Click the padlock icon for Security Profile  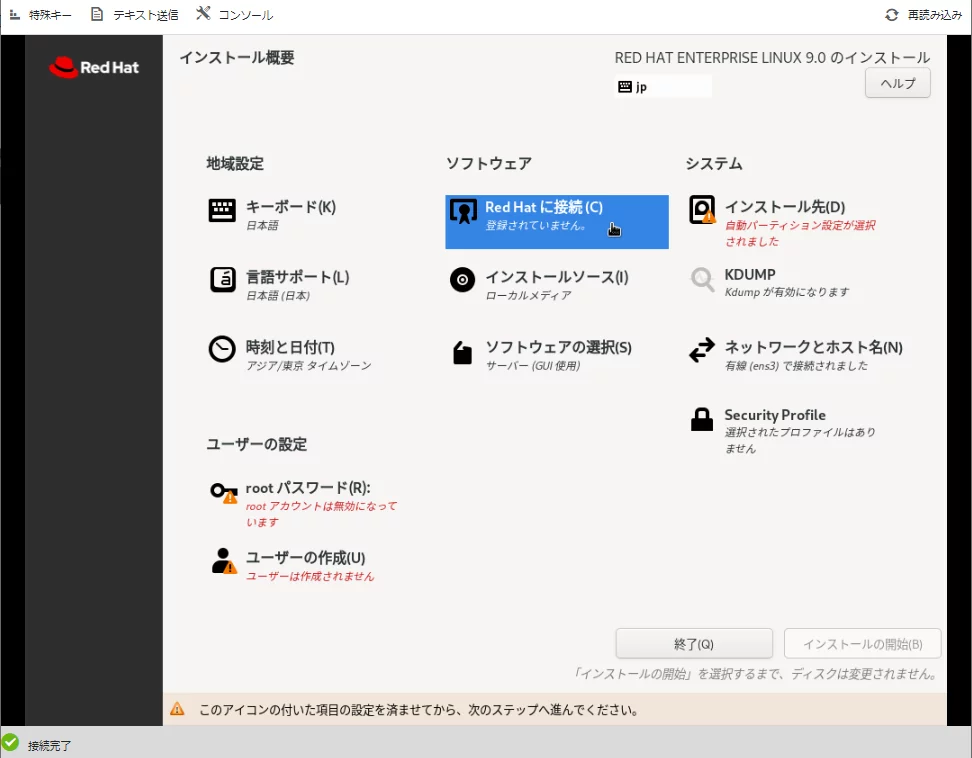tap(702, 420)
